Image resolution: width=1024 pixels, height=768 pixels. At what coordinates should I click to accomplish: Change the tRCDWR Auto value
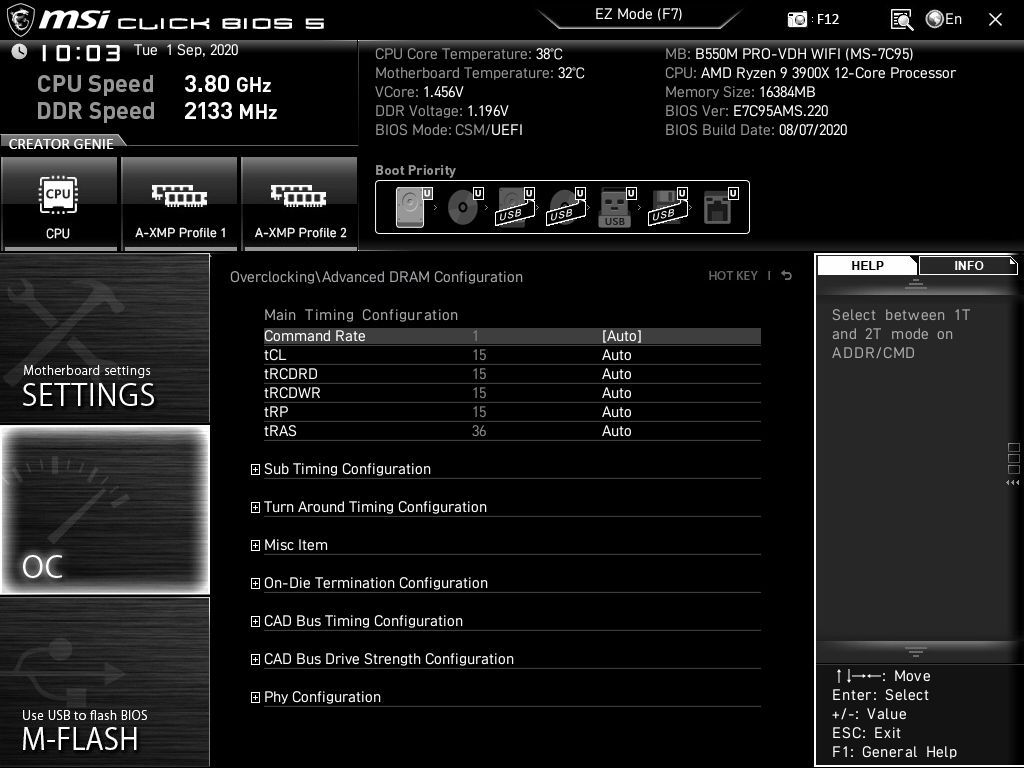616,392
